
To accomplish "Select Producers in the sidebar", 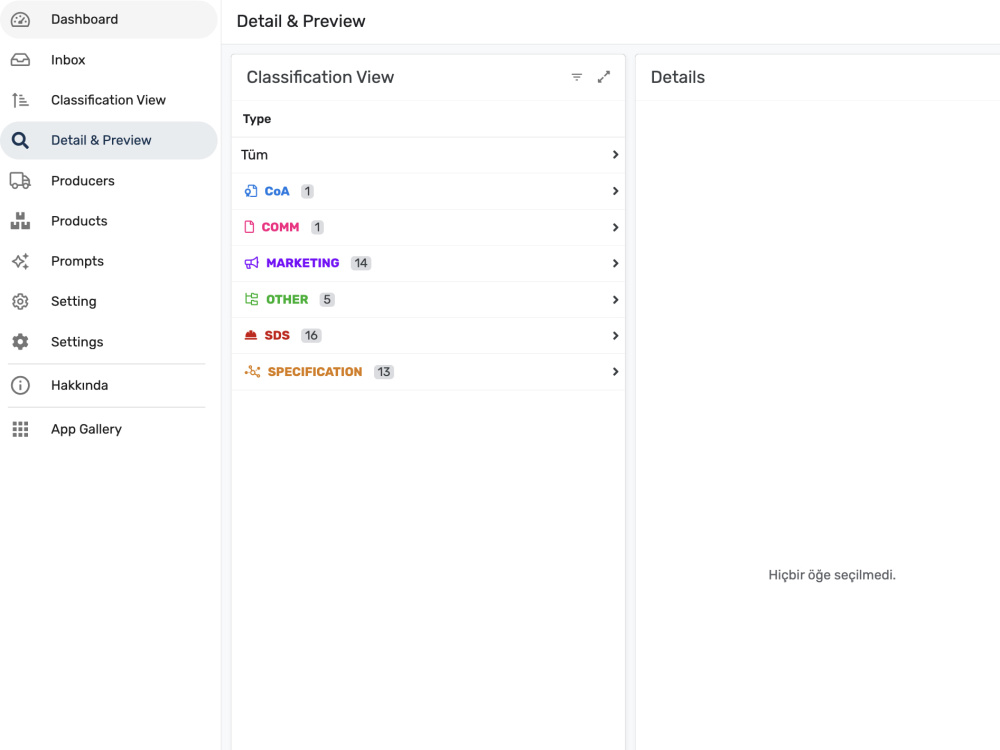I will (x=109, y=181).
